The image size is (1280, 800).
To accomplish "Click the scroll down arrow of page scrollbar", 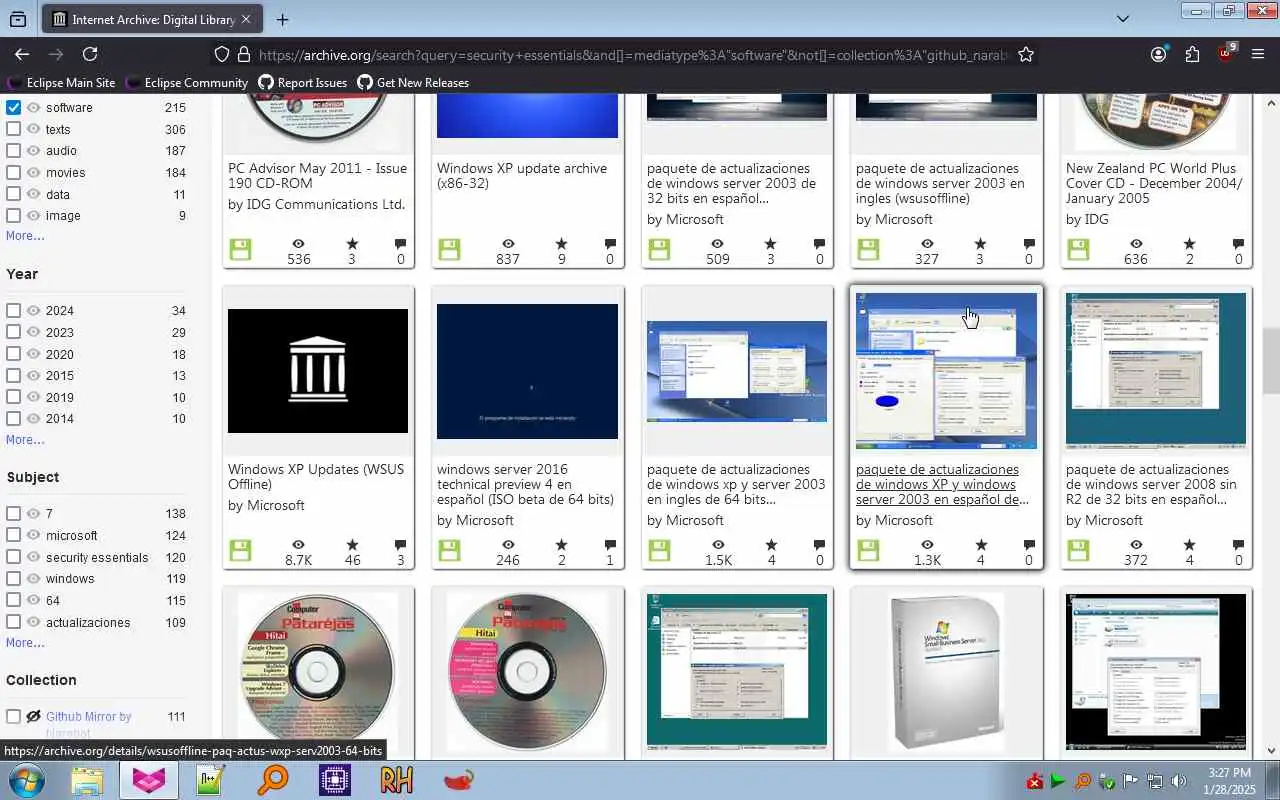I will pos(1271,751).
